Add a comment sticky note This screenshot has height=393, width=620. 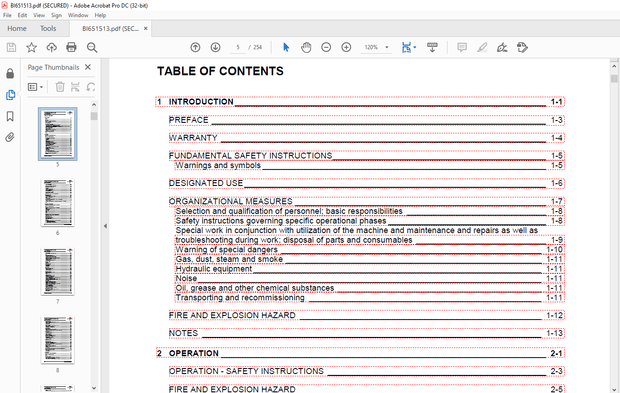pyautogui.click(x=462, y=47)
